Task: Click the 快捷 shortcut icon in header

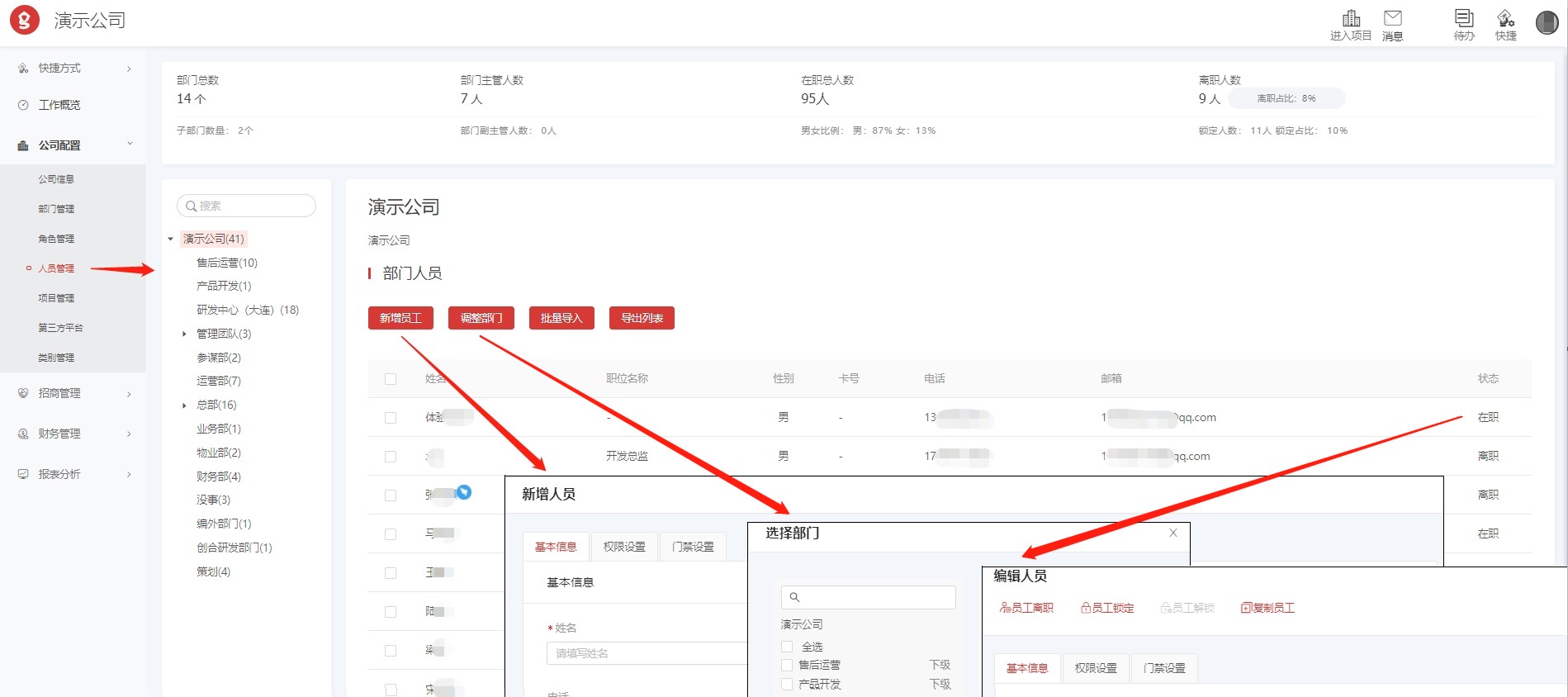Action: click(x=1505, y=19)
